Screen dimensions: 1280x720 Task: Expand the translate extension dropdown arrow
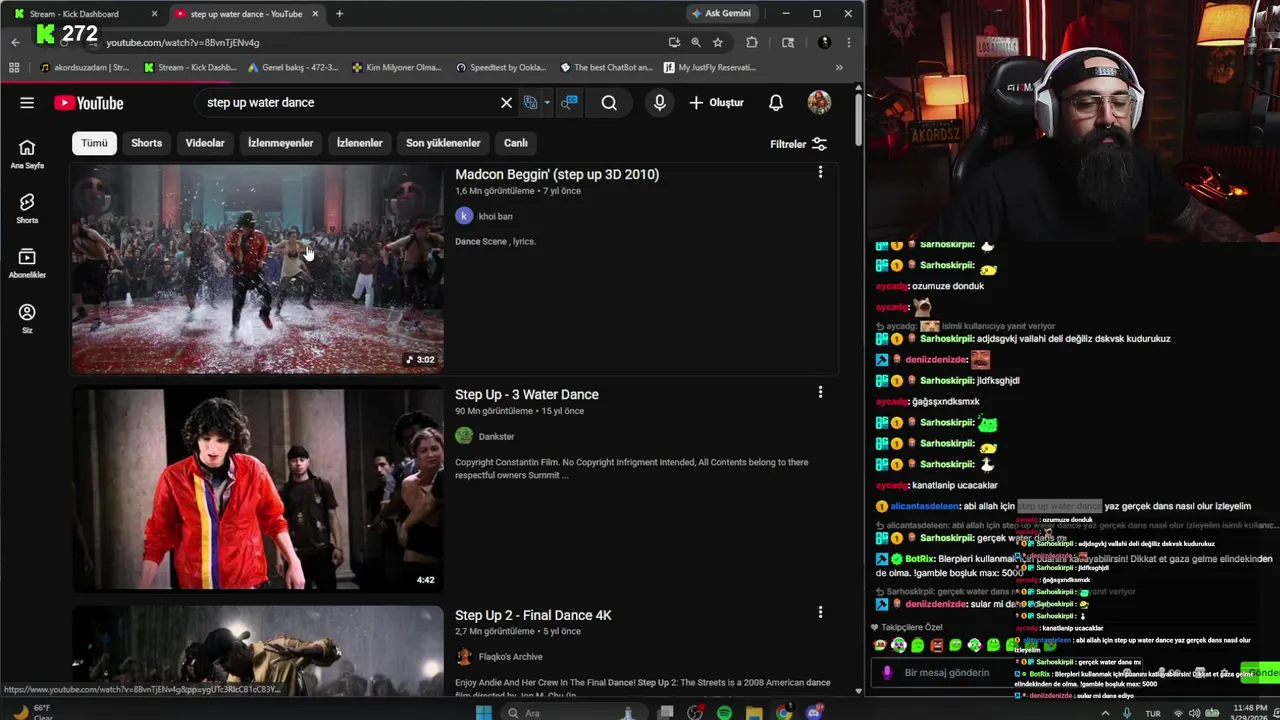click(x=547, y=103)
